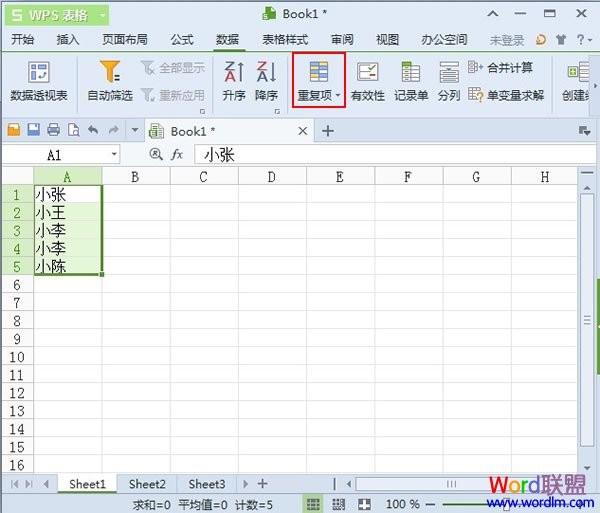The height and width of the screenshot is (513, 600).
Task: Open Data Validity (有效性) tool
Action: coord(368,81)
